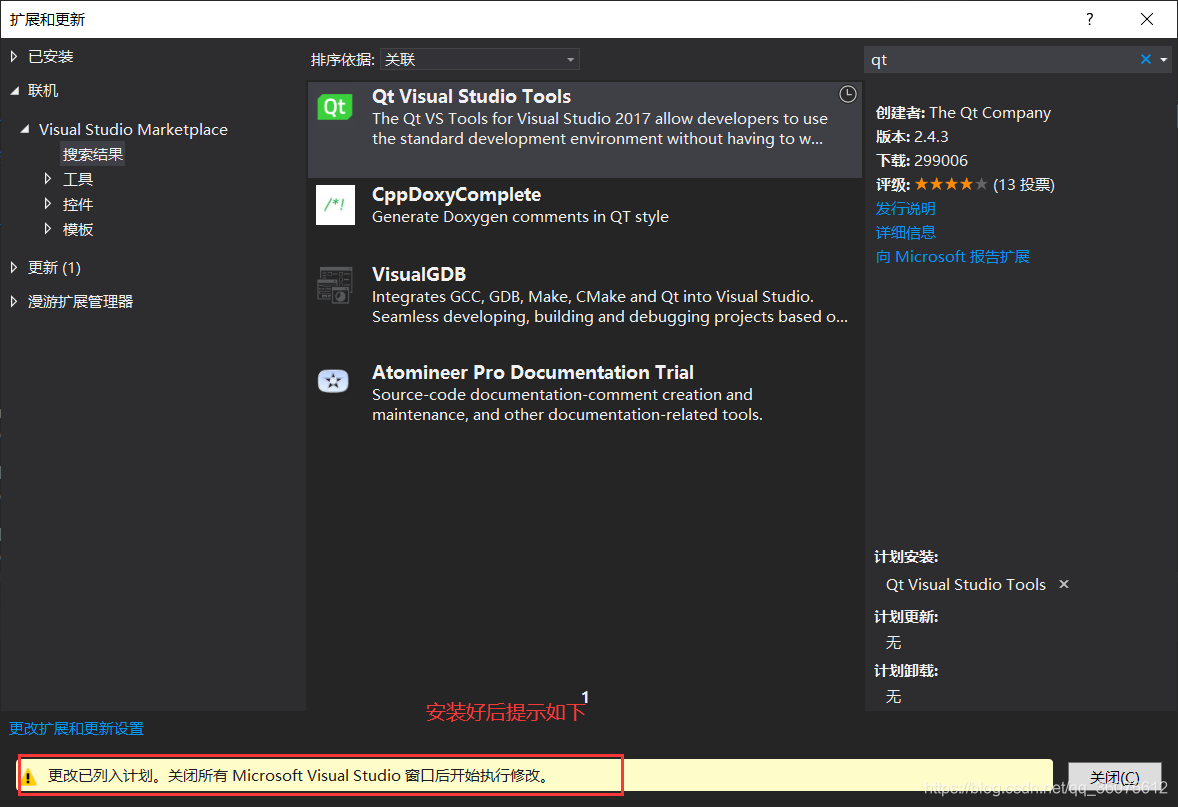
Task: Expand the 工具 subcategory
Action: pos(47,179)
